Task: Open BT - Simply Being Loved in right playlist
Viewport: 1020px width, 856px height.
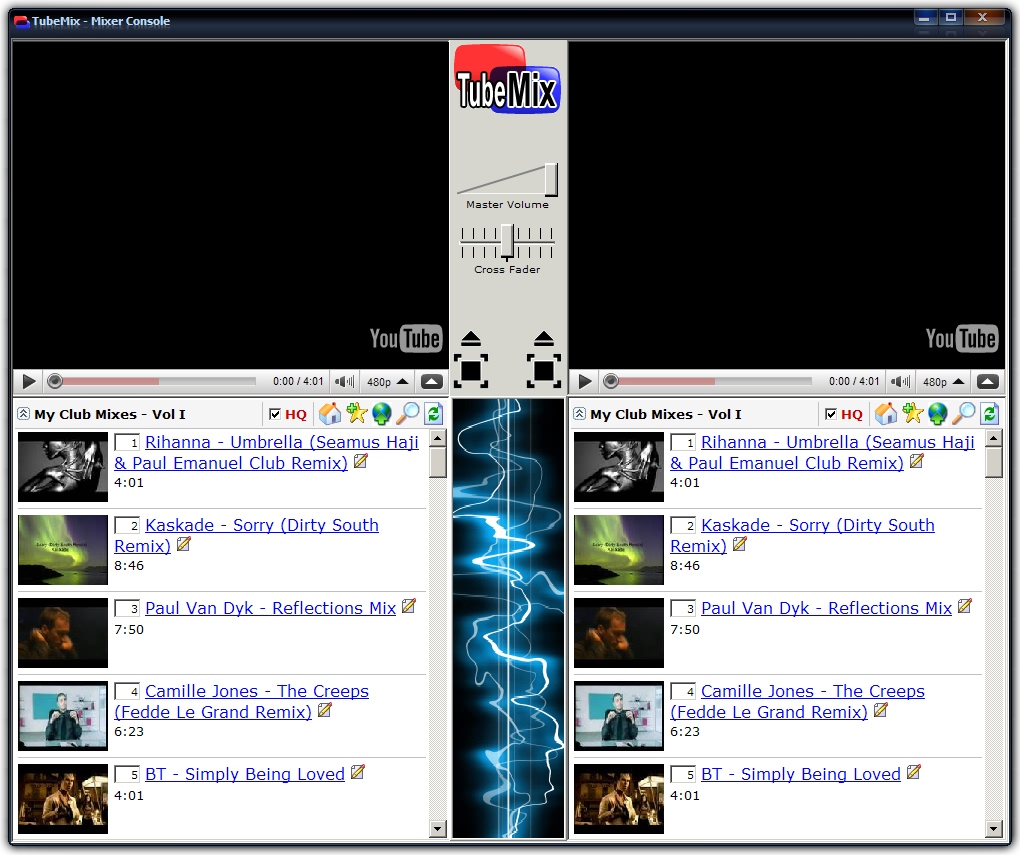Action: [801, 774]
